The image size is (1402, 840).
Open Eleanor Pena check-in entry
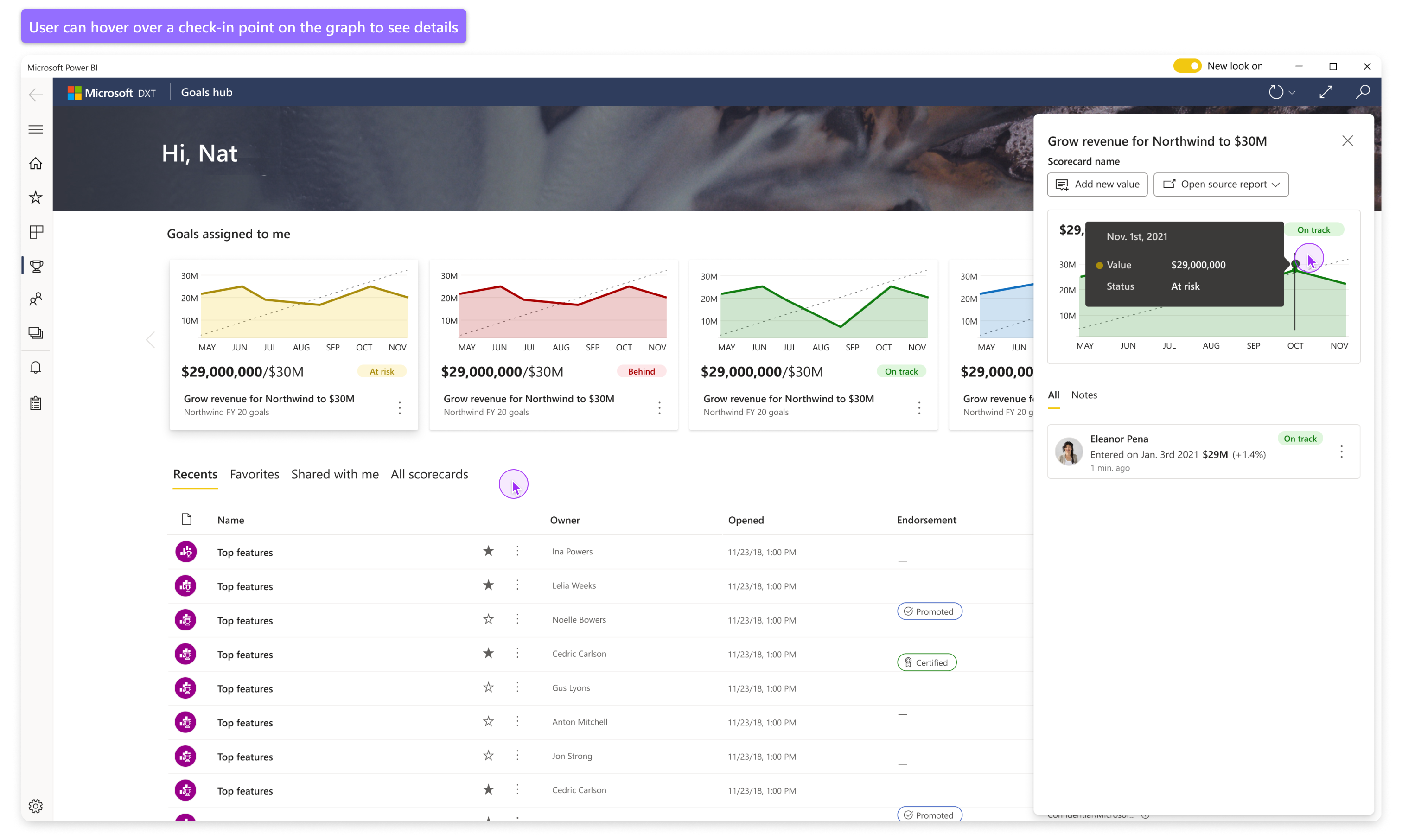[1203, 452]
